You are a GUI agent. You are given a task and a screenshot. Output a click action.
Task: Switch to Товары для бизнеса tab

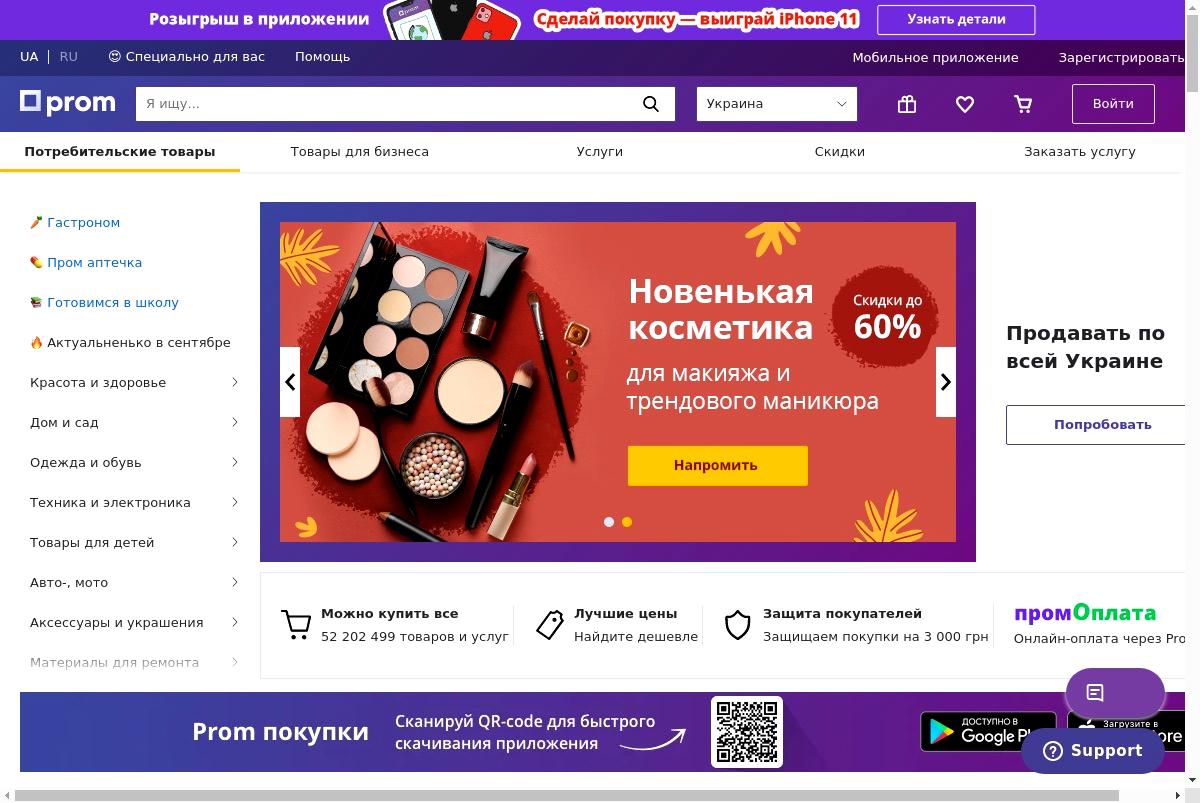(360, 152)
